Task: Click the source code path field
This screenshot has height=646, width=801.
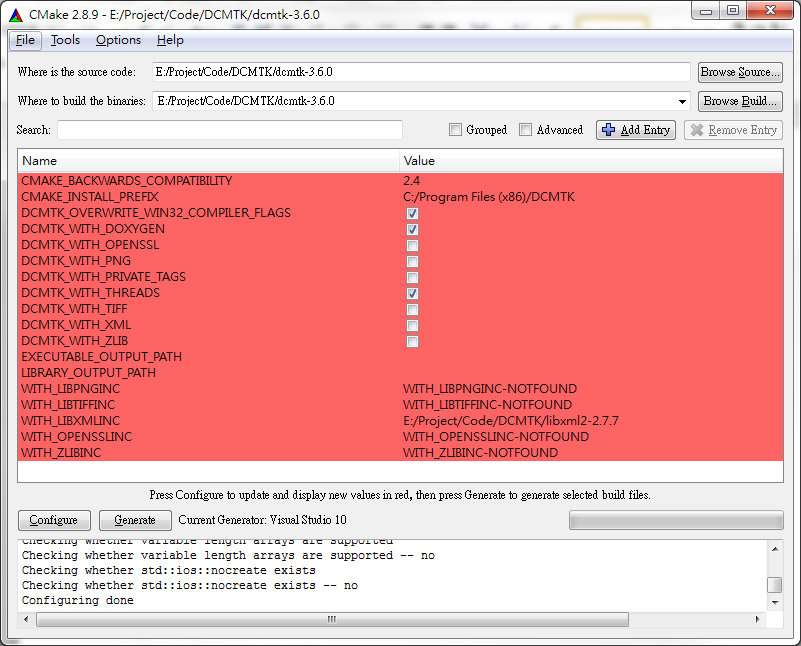Action: [x=421, y=72]
